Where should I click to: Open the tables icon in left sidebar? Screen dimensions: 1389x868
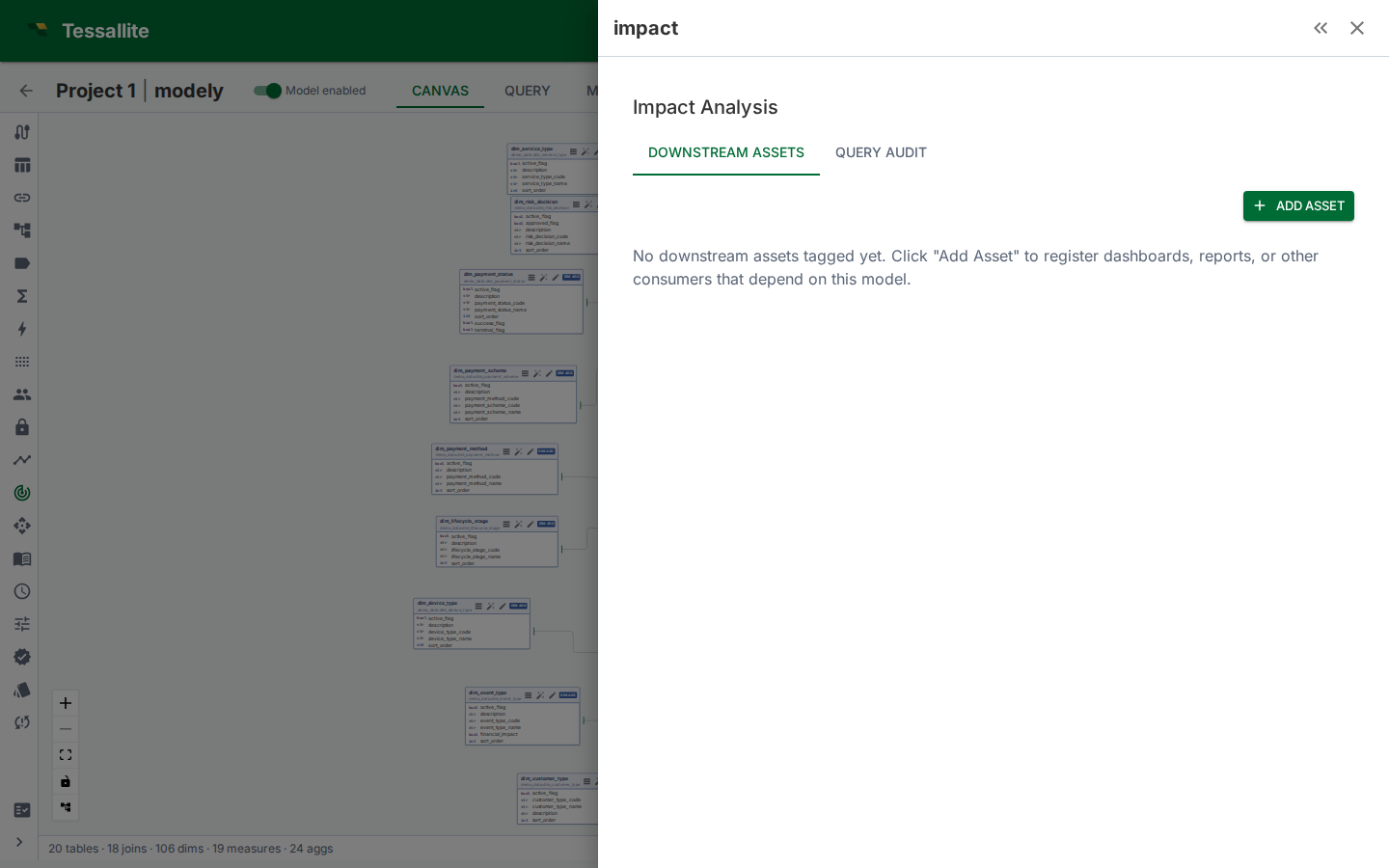pyautogui.click(x=21, y=165)
